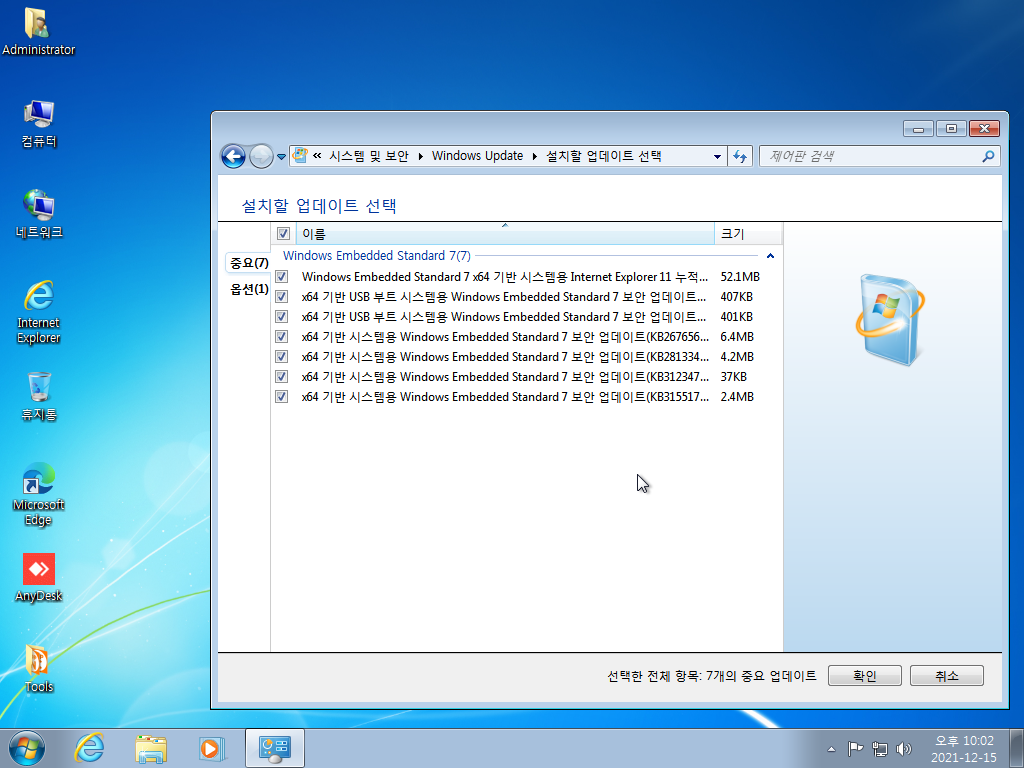This screenshot has height=768, width=1024.
Task: Sort by the 이름 column header
Action: [x=505, y=234]
